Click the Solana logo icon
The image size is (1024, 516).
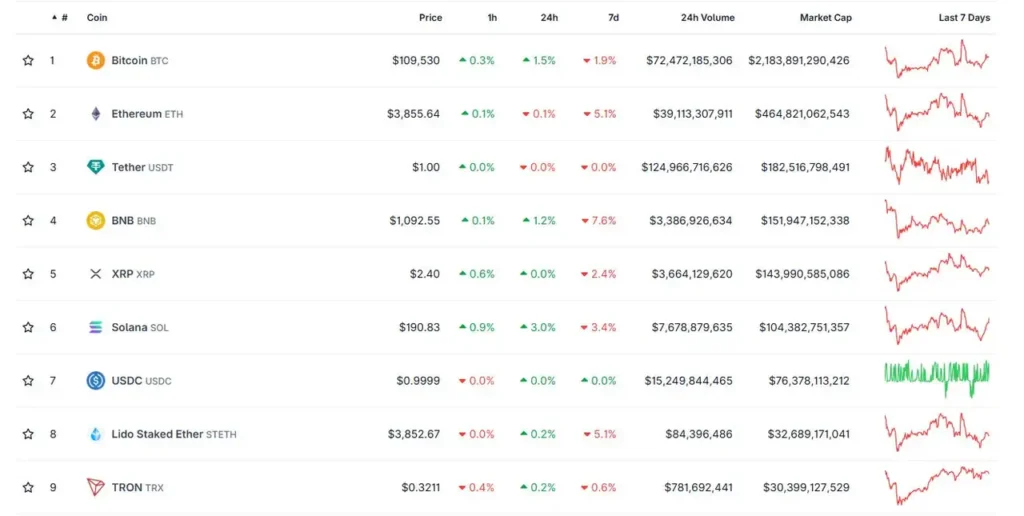pyautogui.click(x=96, y=327)
